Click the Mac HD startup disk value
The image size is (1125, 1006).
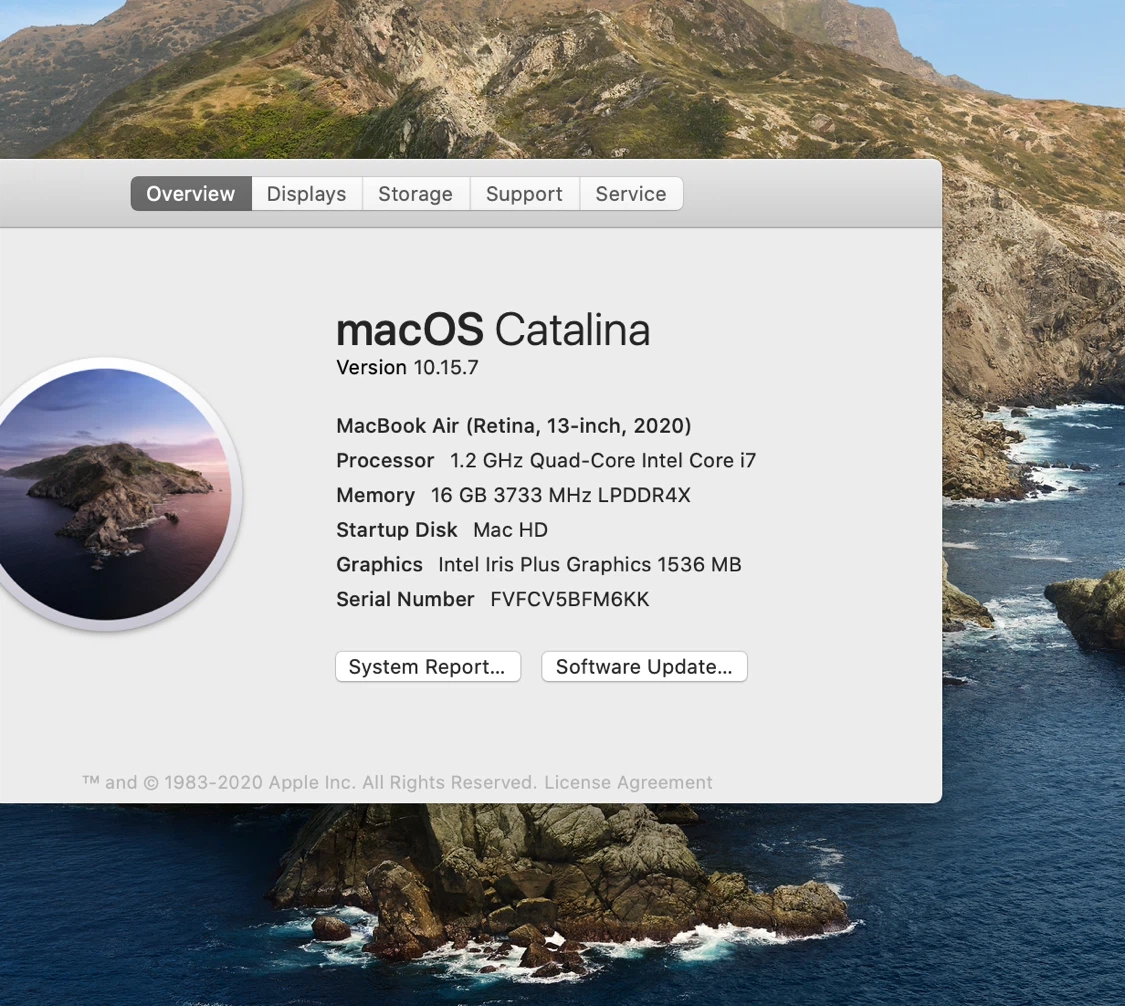[x=510, y=530]
